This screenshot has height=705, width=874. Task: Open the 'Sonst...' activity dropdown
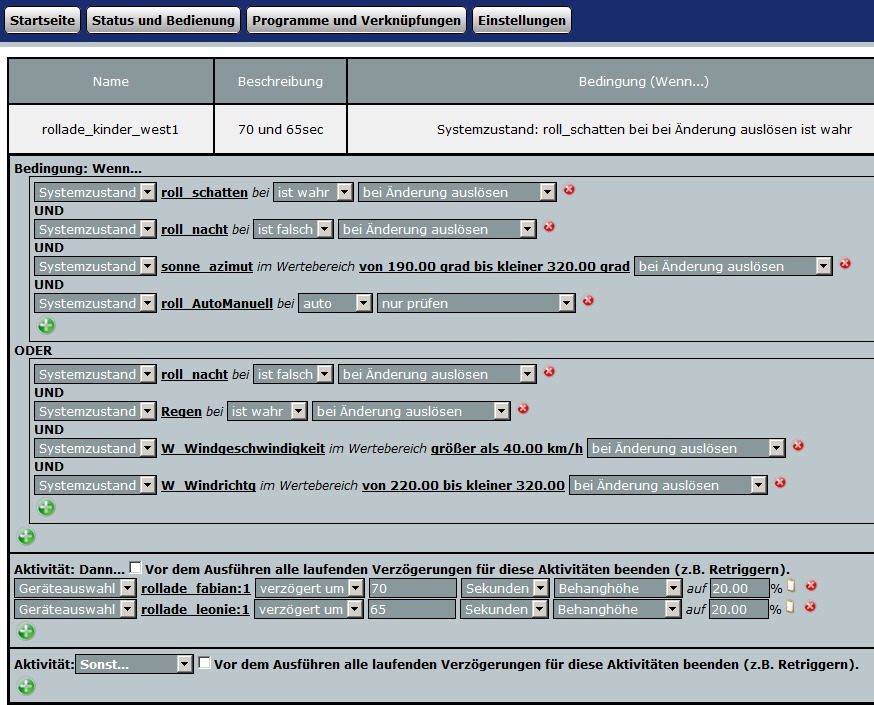(134, 664)
